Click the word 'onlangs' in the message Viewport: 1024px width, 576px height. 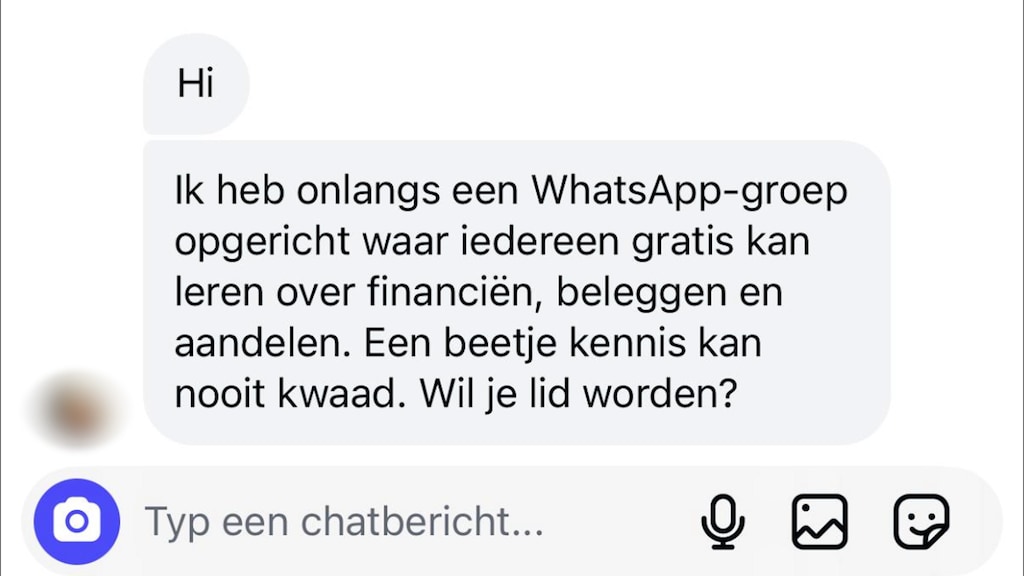[x=368, y=192]
